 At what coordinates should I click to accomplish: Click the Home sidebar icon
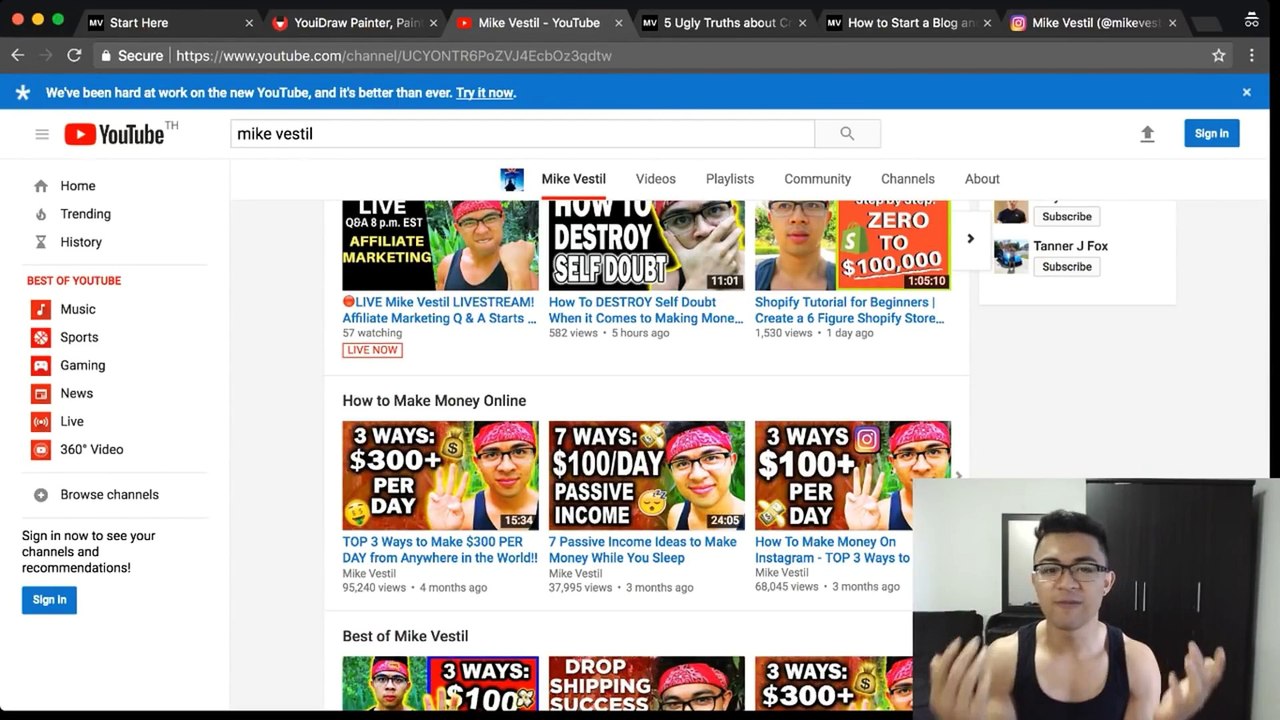tap(41, 186)
